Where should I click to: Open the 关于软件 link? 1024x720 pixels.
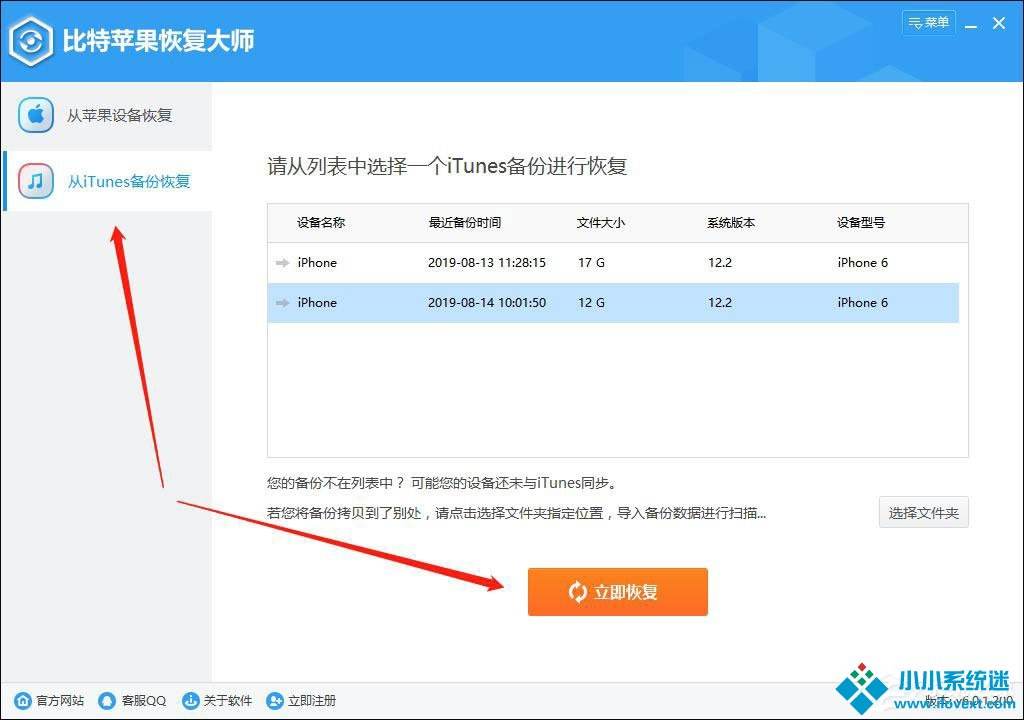coord(227,700)
